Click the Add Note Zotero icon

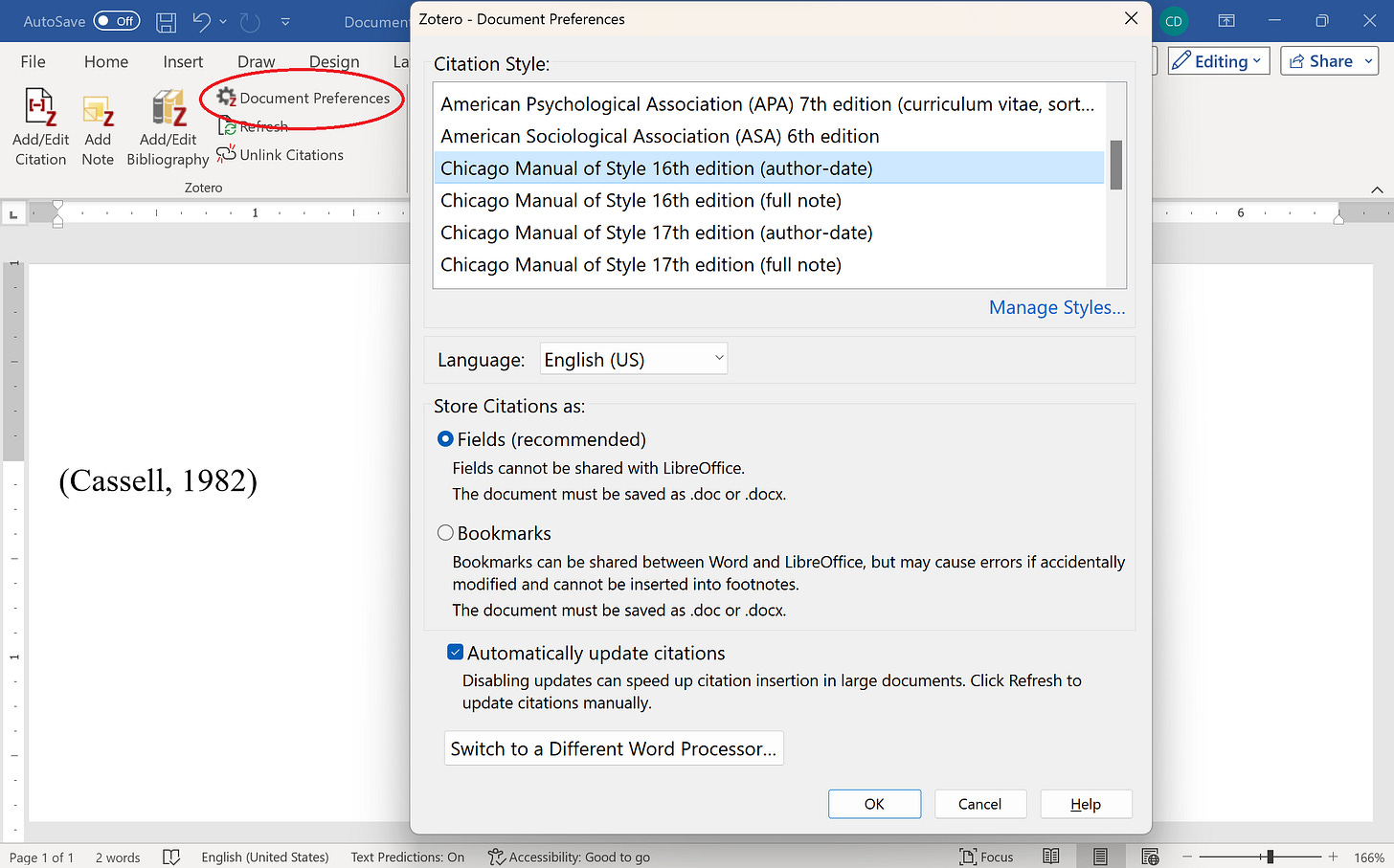click(x=98, y=127)
